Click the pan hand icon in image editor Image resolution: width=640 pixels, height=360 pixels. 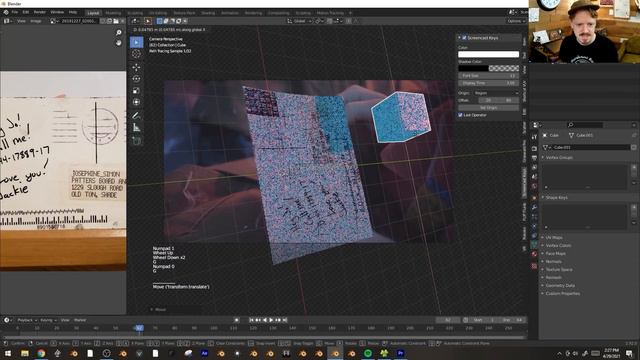point(119,42)
